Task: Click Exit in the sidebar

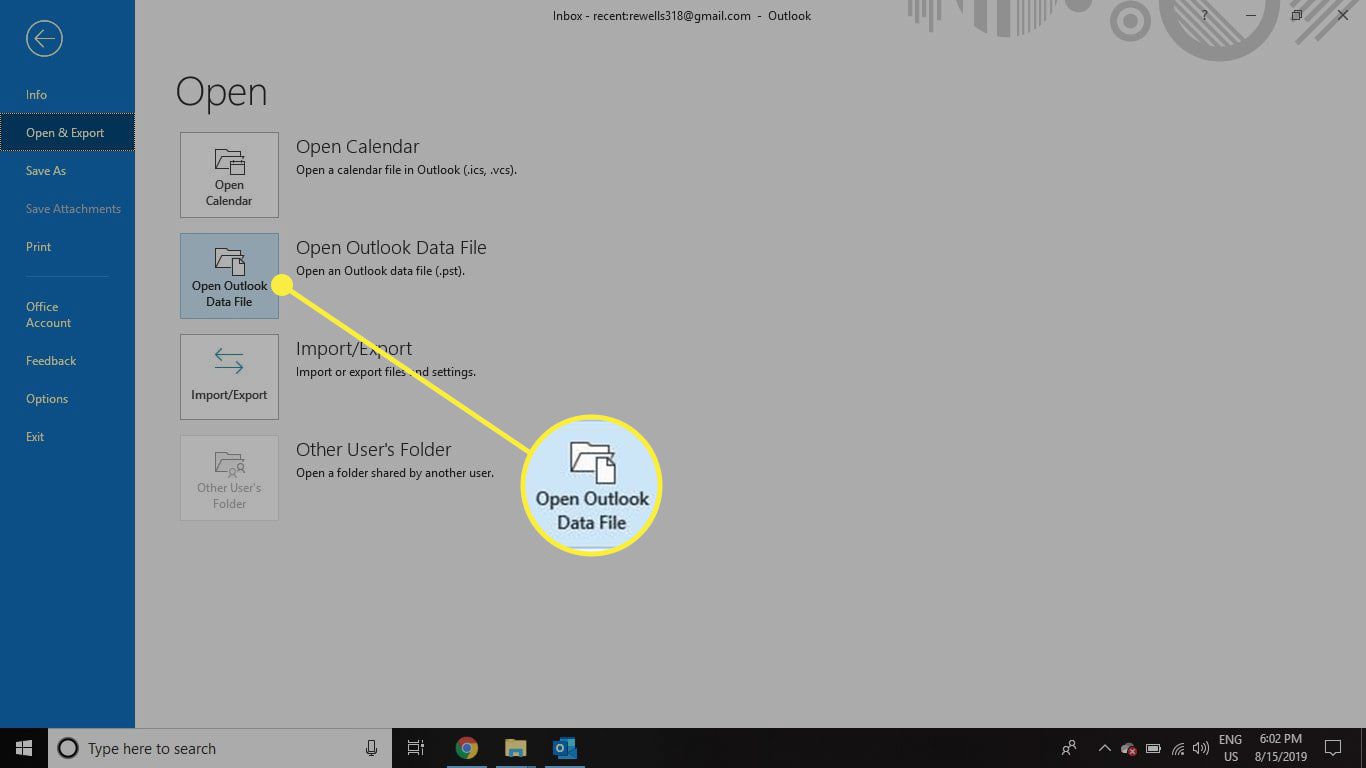Action: tap(35, 437)
